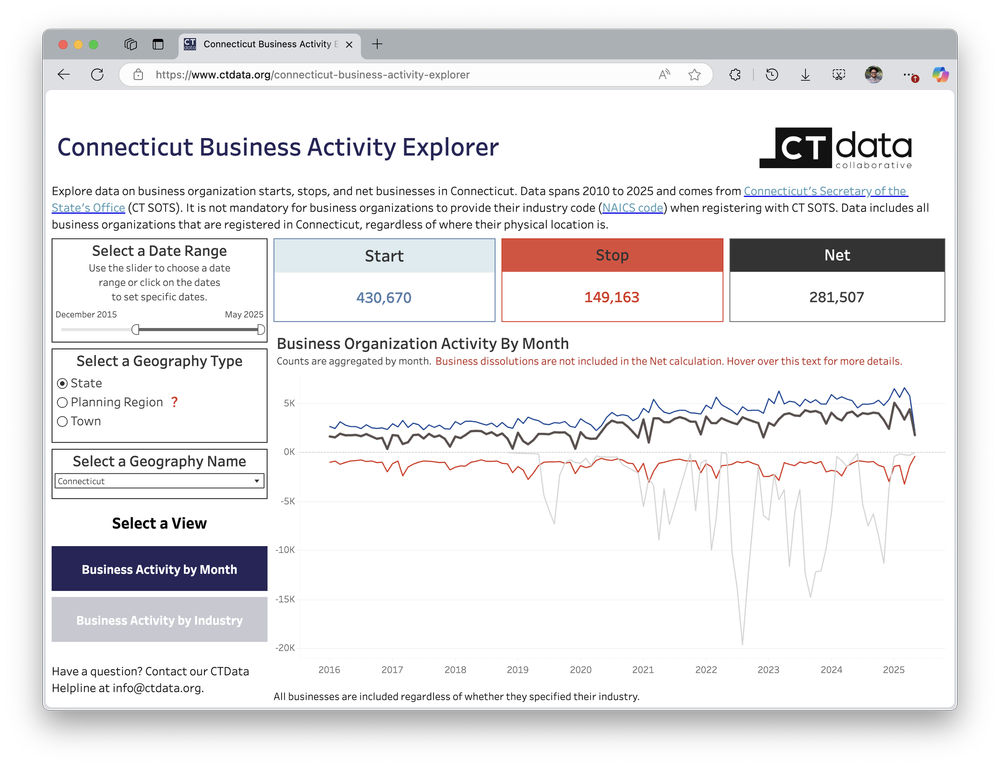Click the Read Aloud icon in address bar
1000x767 pixels.
pyautogui.click(x=664, y=74)
